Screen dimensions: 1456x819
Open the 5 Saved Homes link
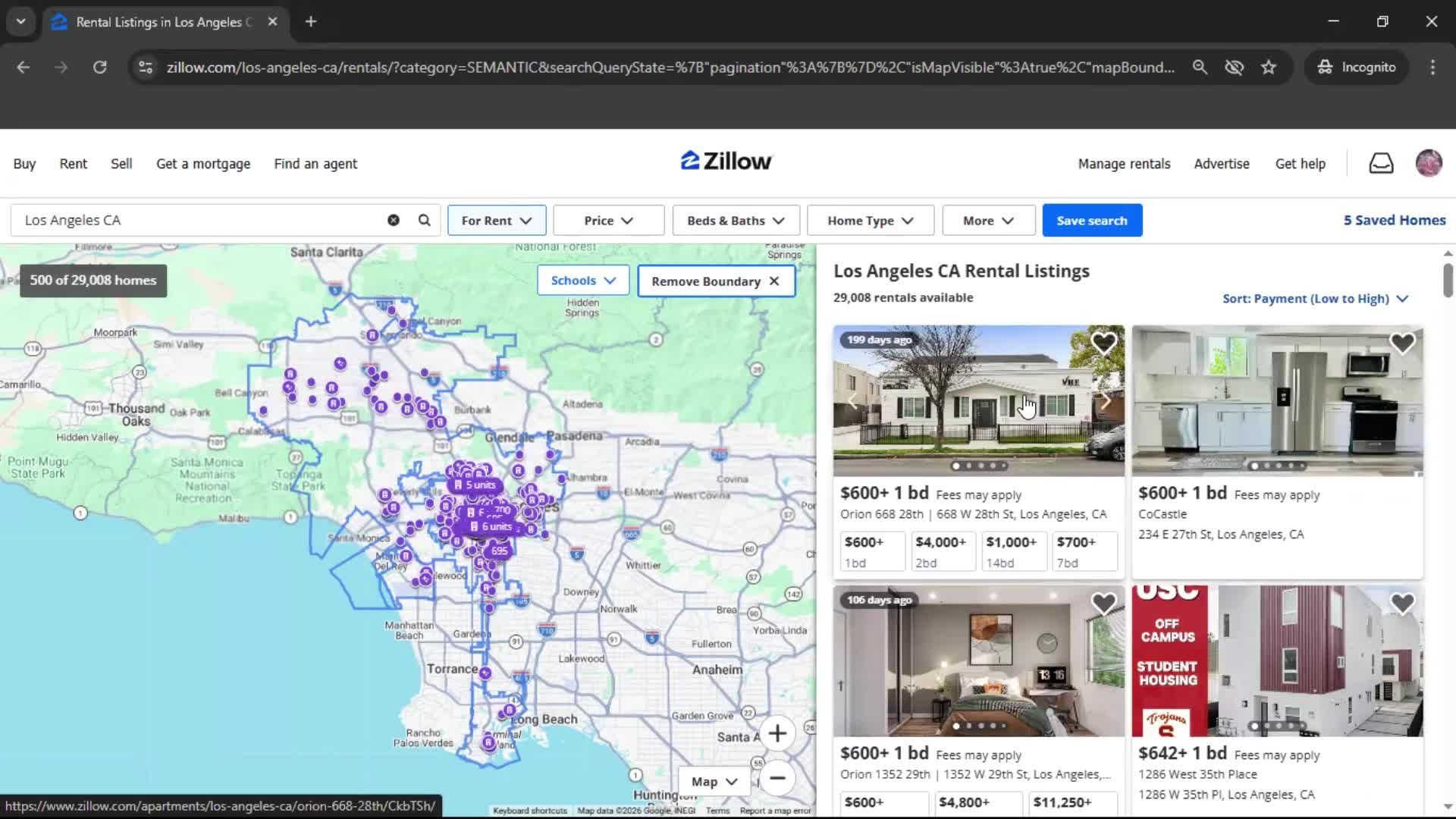[x=1394, y=220]
